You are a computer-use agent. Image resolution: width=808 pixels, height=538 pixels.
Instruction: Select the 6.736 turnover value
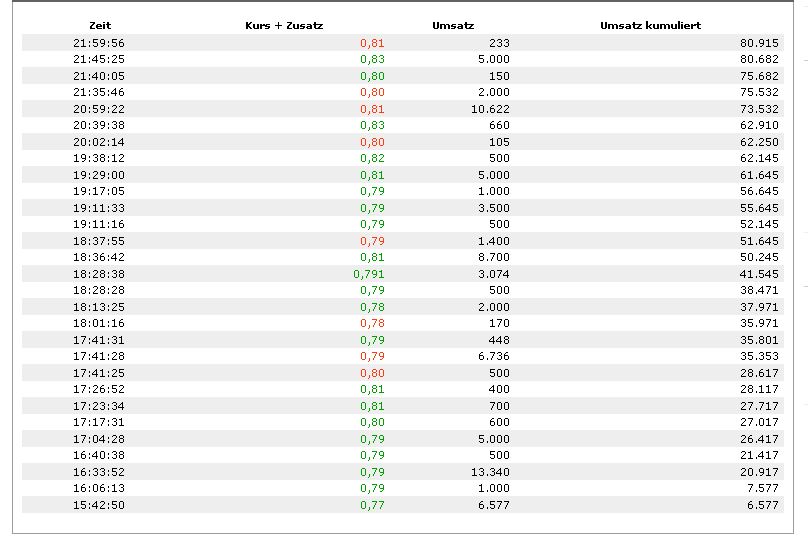click(494, 356)
